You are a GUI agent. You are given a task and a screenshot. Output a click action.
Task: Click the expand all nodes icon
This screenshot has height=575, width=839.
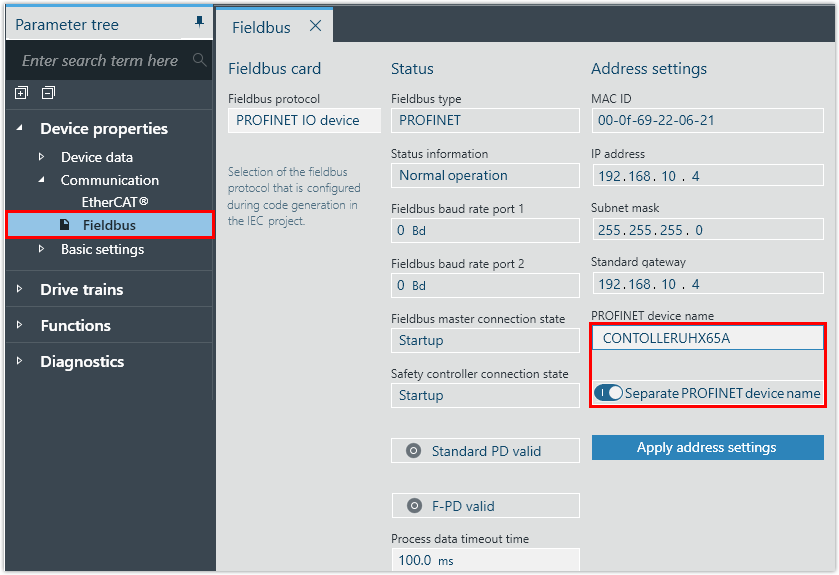pos(22,93)
